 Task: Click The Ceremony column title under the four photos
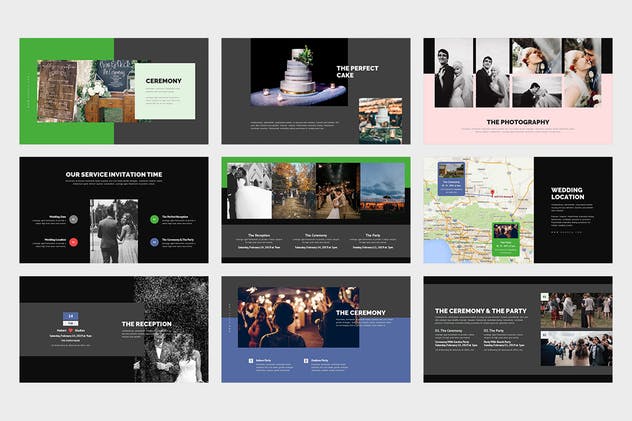click(316, 235)
